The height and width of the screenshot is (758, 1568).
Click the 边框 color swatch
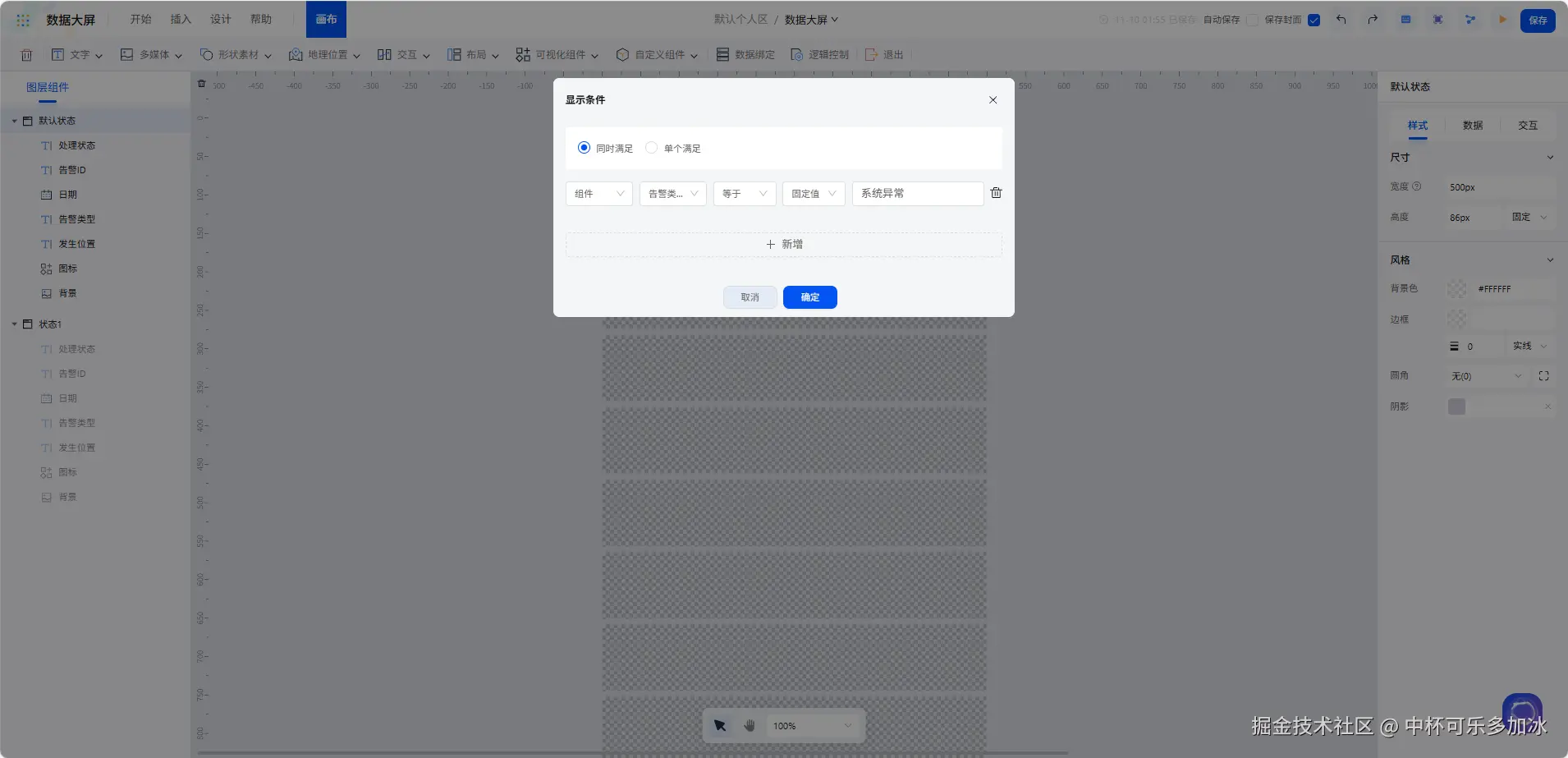1457,319
